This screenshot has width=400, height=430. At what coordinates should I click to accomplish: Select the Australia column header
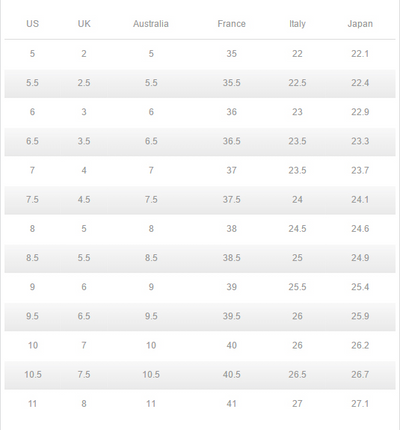(x=151, y=24)
